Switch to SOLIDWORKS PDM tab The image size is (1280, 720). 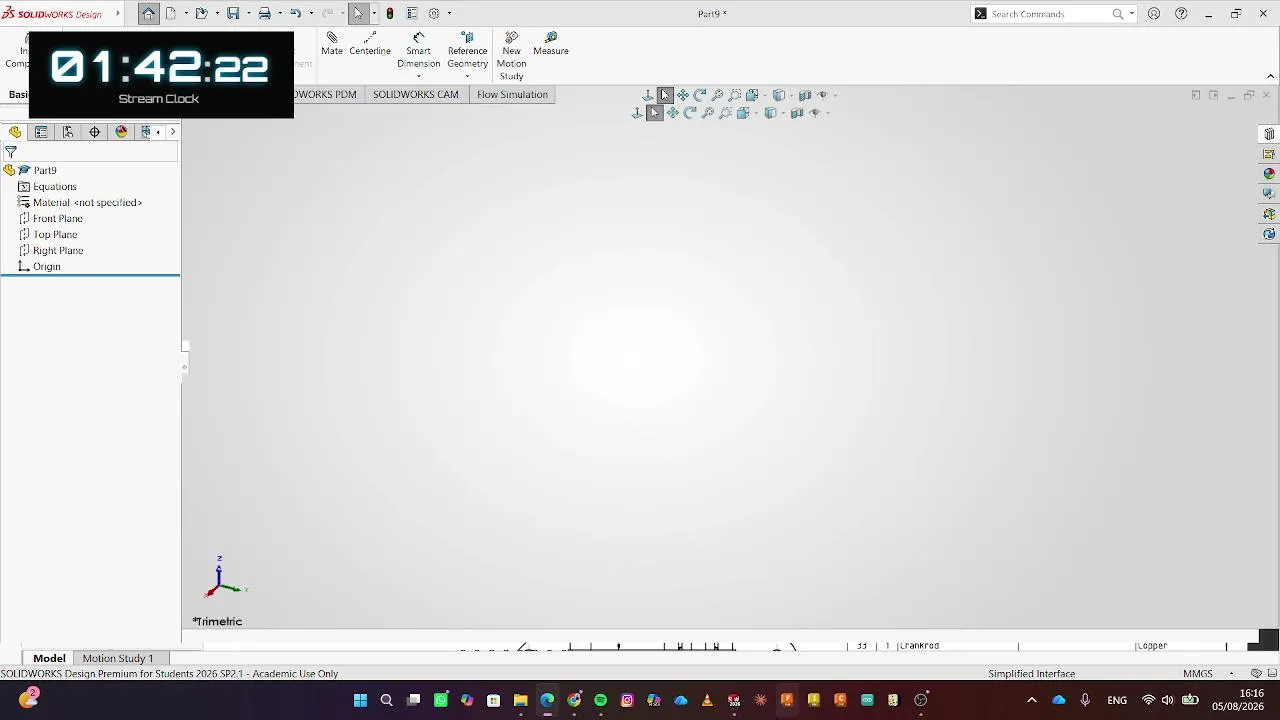326,94
